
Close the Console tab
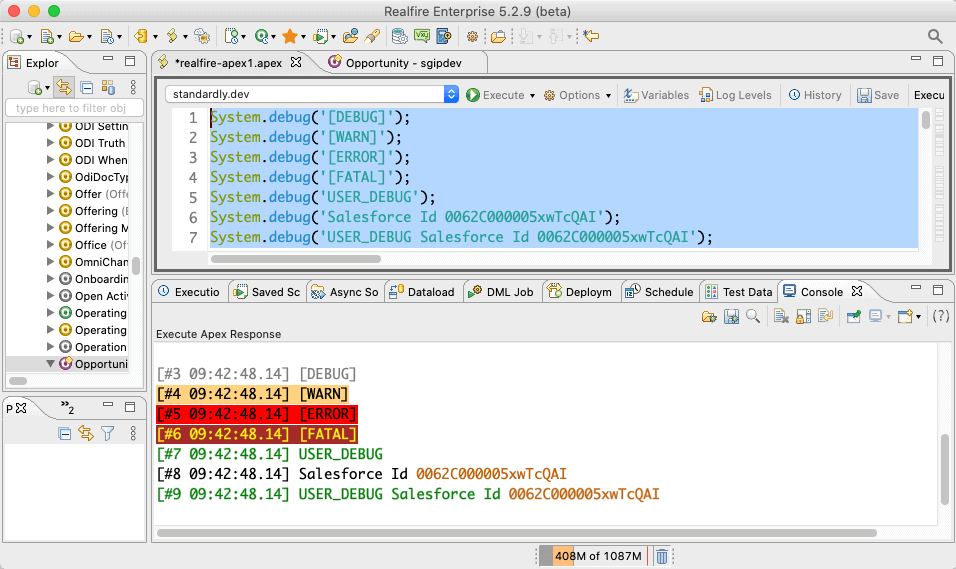pyautogui.click(x=857, y=292)
